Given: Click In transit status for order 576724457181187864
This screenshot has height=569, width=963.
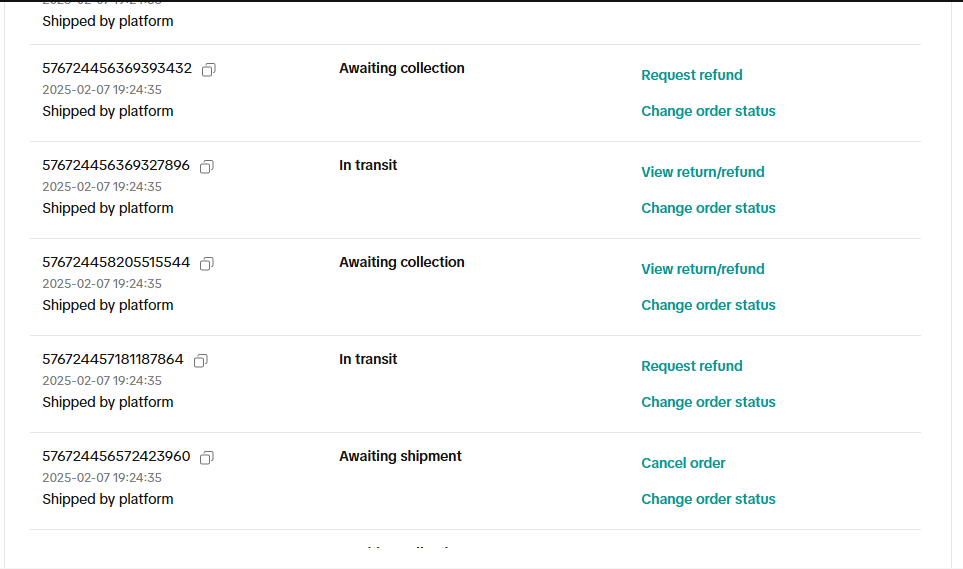Looking at the screenshot, I should pos(368,359).
